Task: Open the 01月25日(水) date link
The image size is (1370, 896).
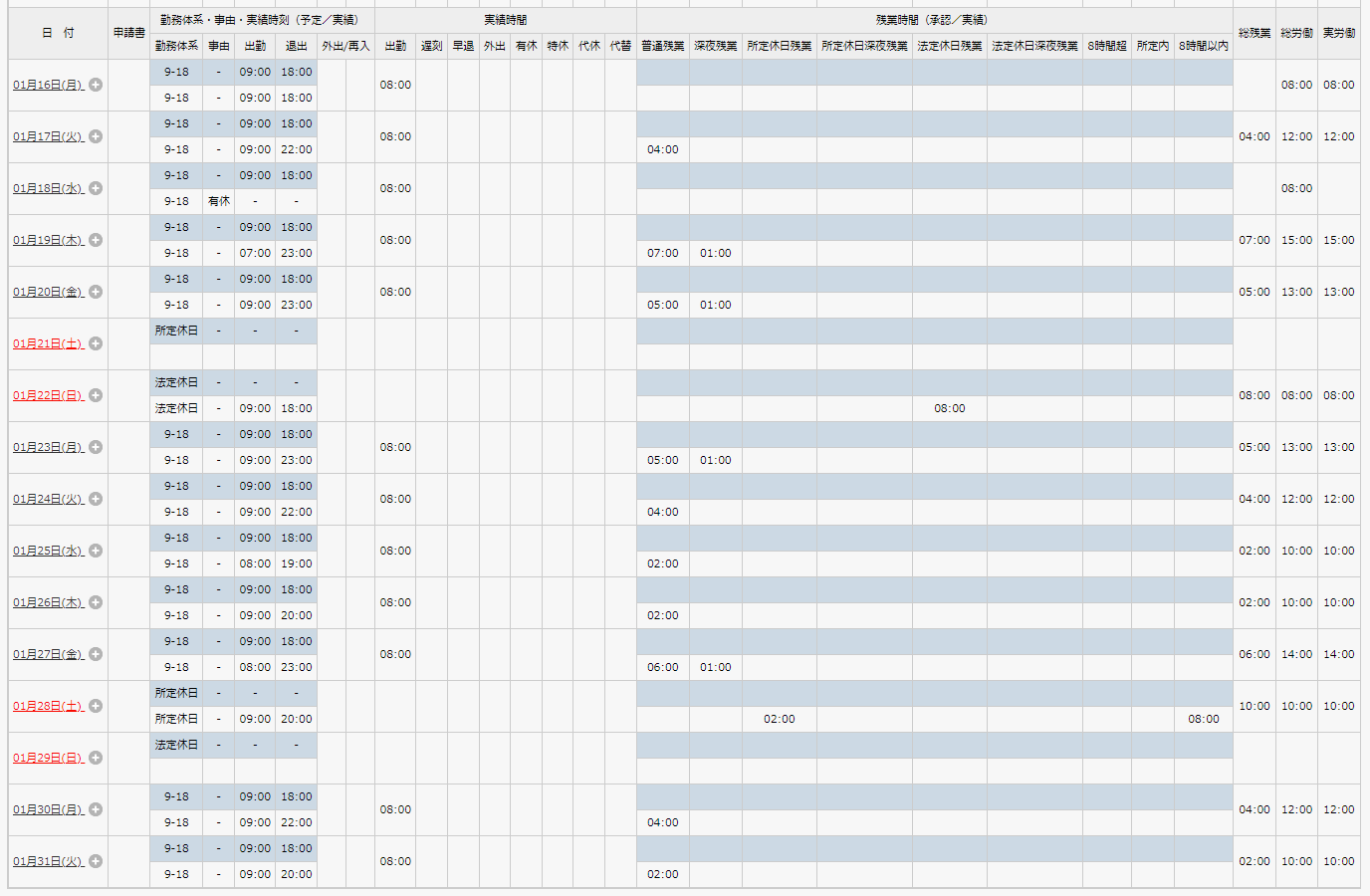Action: (x=48, y=551)
